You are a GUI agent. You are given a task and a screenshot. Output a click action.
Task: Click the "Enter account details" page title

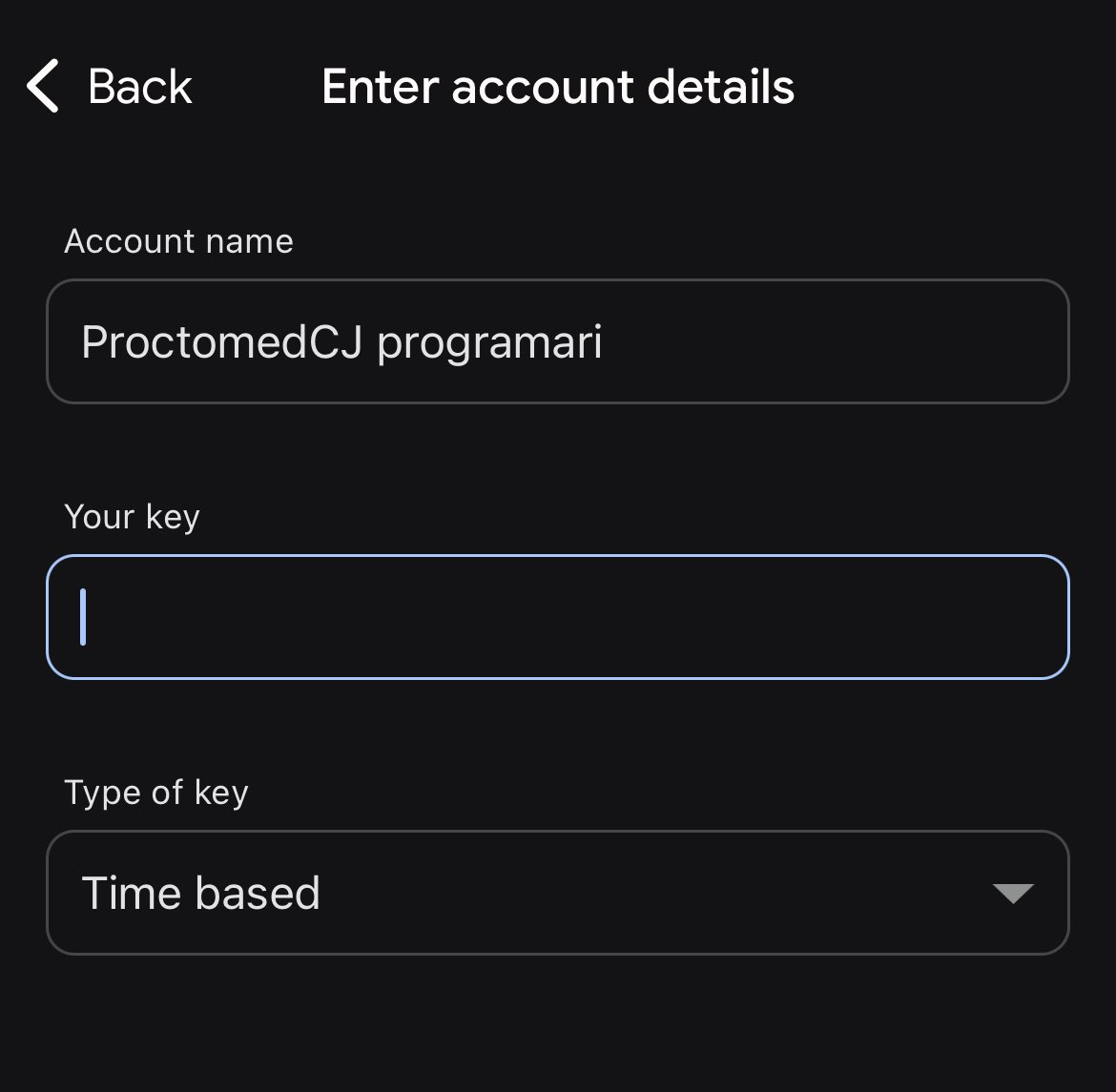pyautogui.click(x=558, y=87)
